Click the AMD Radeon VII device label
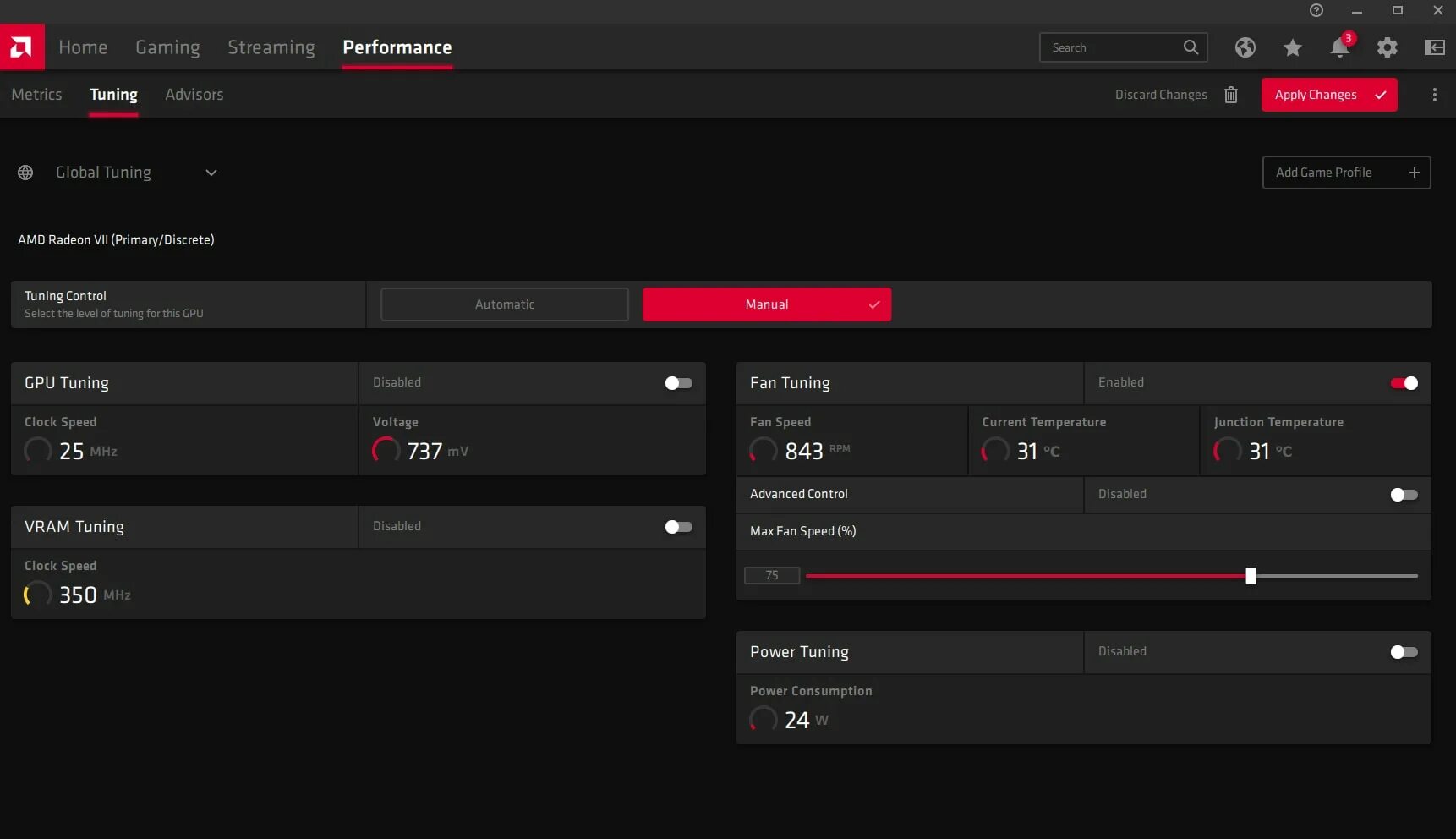Image resolution: width=1456 pixels, height=839 pixels. click(116, 240)
